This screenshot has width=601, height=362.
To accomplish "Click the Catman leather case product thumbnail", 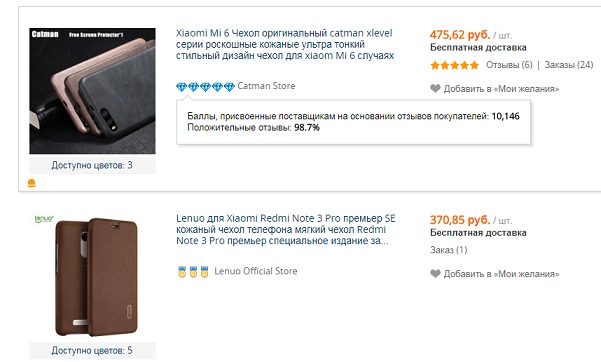I will tap(92, 91).
